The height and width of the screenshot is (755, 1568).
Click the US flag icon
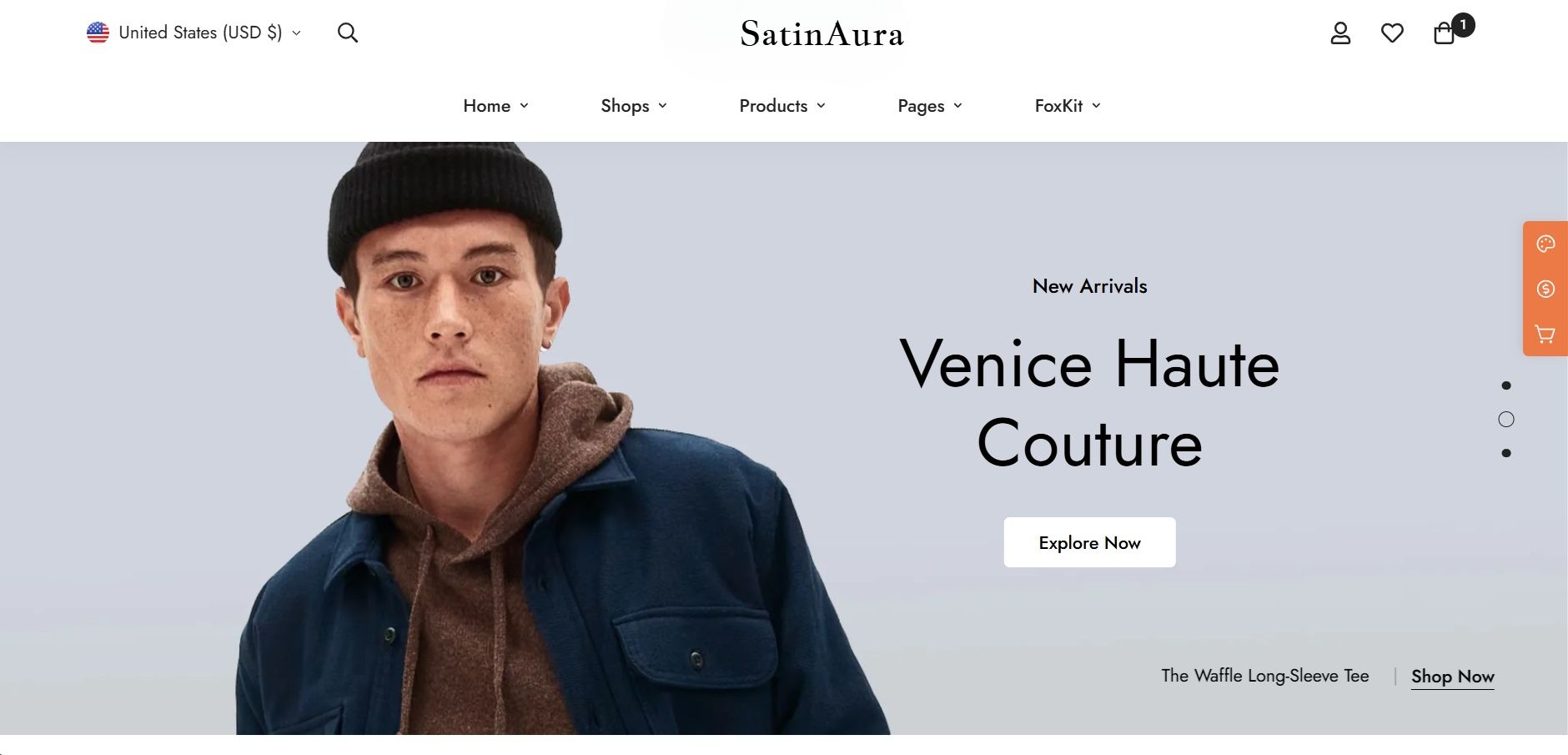click(x=98, y=33)
